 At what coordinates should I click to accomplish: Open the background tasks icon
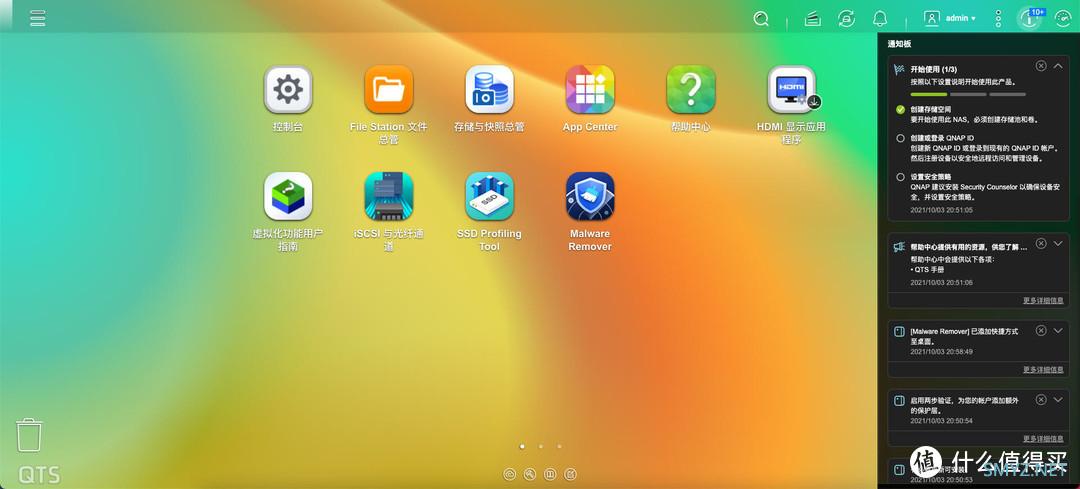point(813,19)
